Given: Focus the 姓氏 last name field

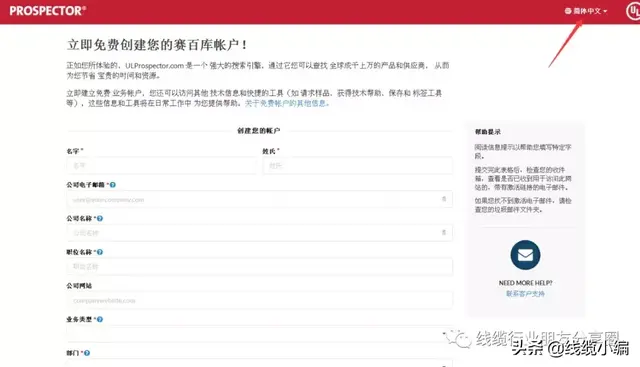Looking at the screenshot, I should click(x=358, y=166).
